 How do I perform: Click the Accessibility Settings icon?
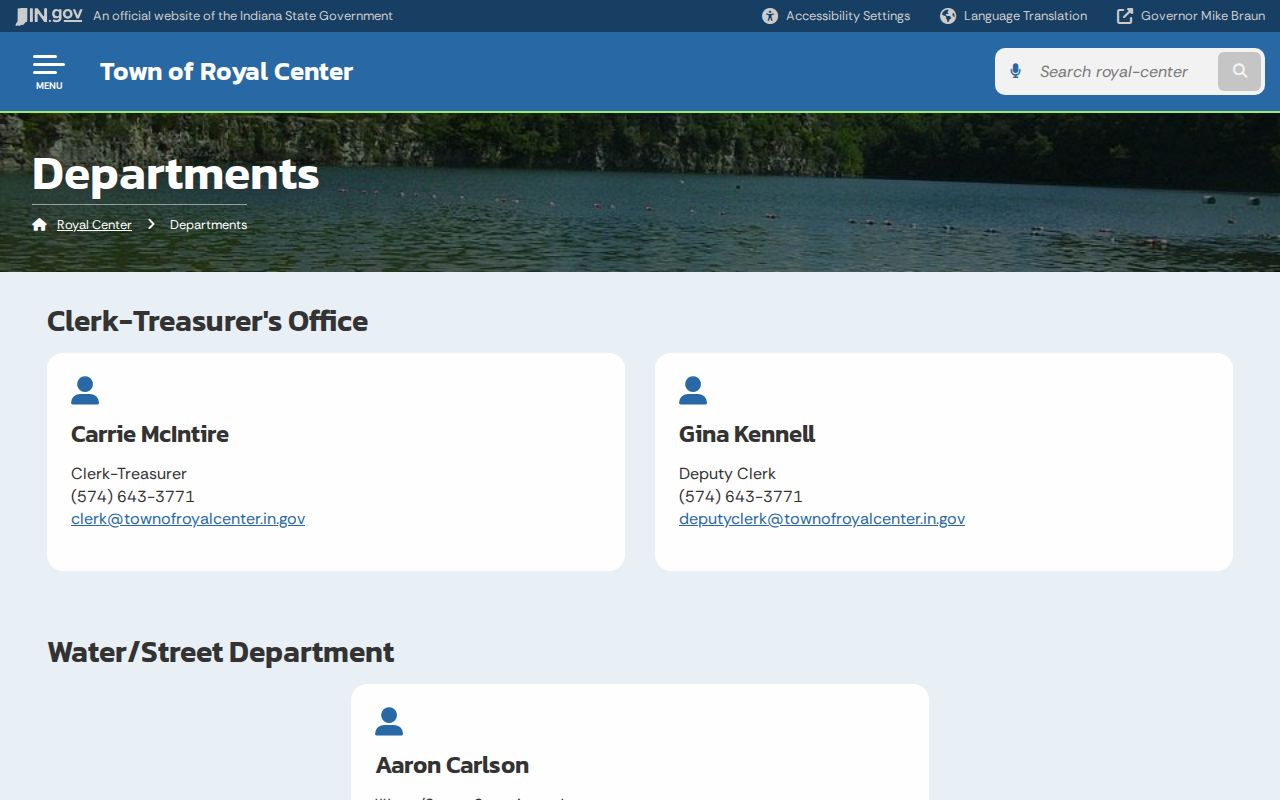[x=770, y=16]
